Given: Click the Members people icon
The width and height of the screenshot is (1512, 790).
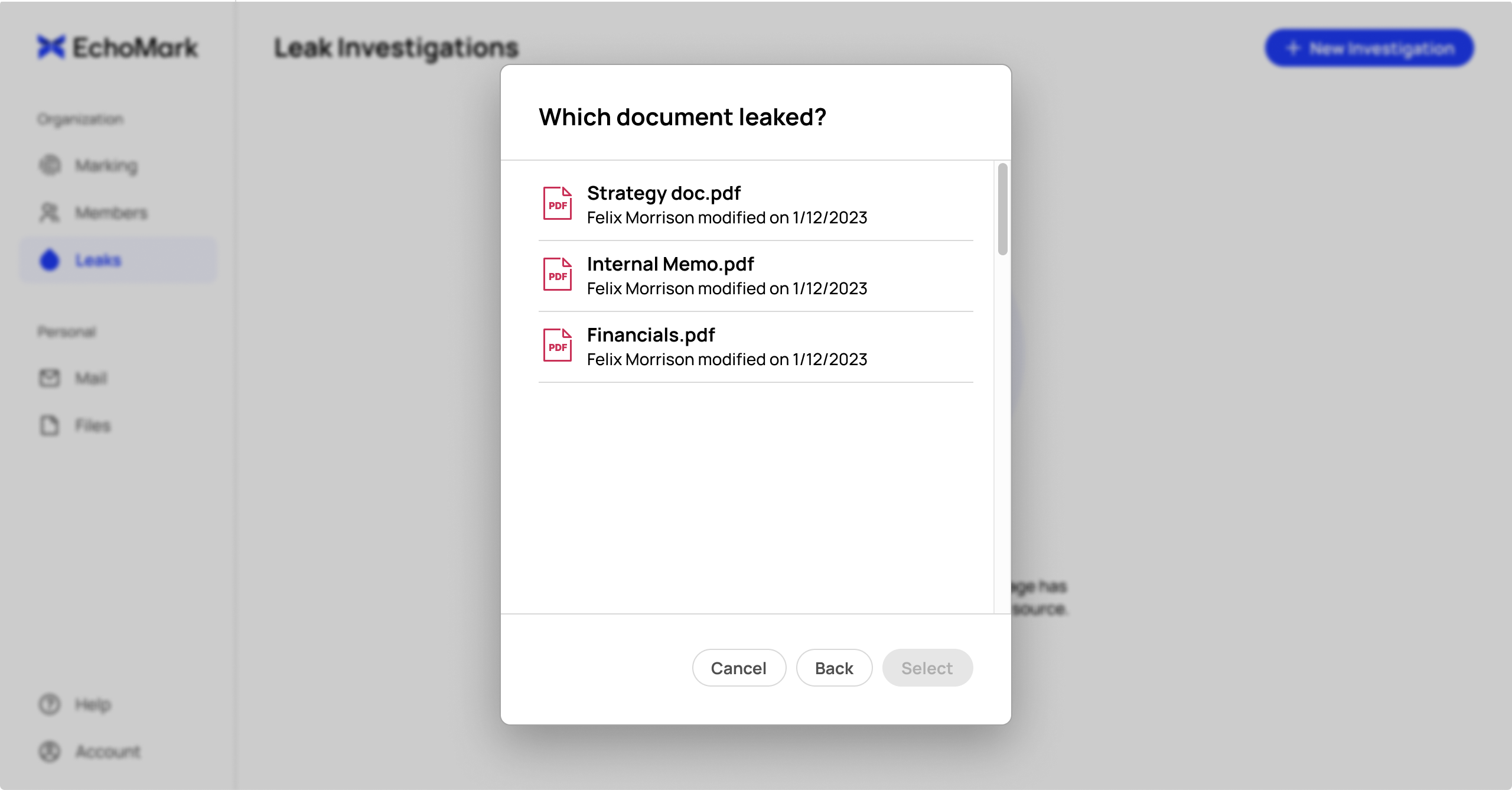Looking at the screenshot, I should 50,212.
